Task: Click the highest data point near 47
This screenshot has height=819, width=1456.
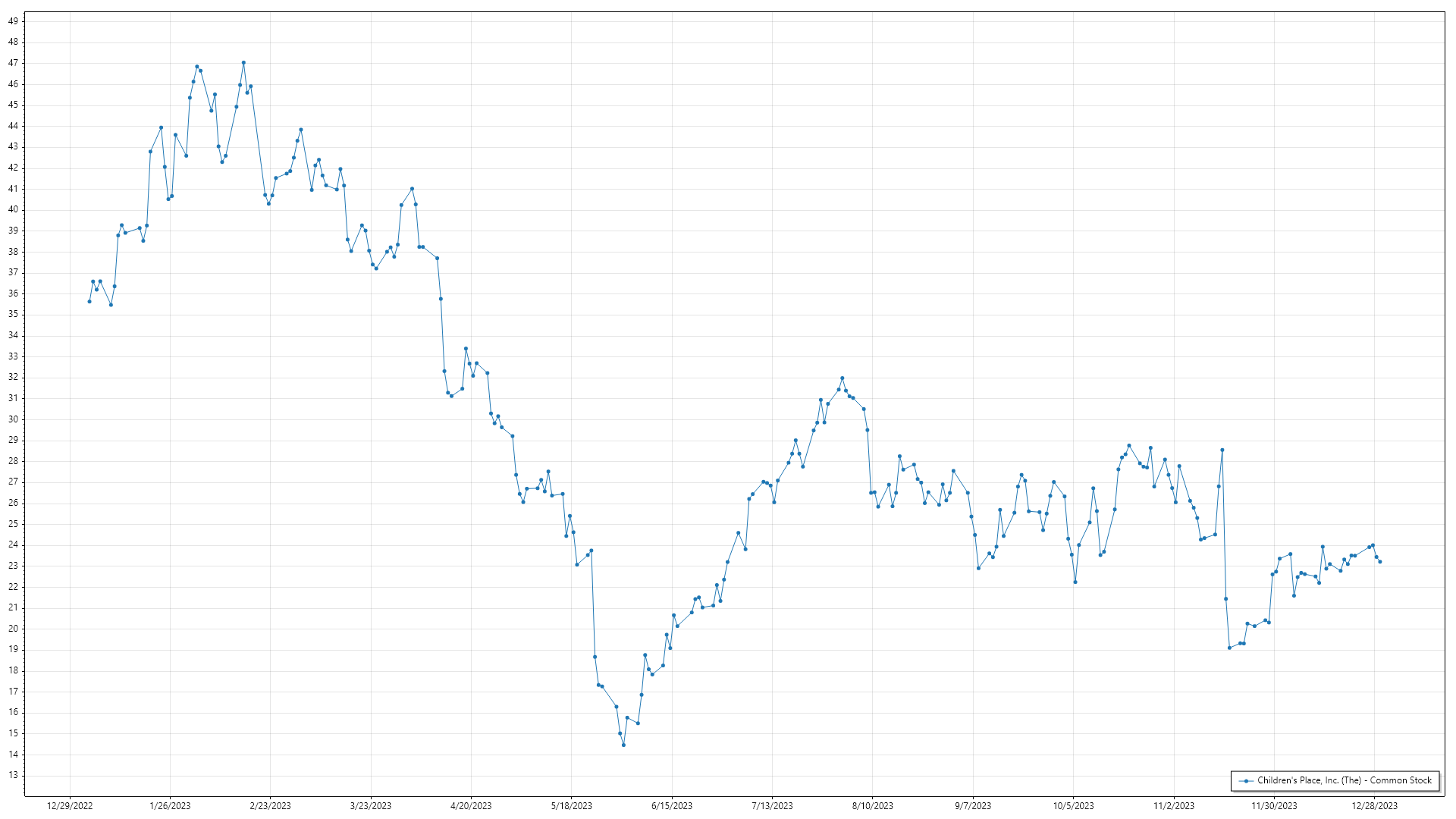Action: coord(243,63)
